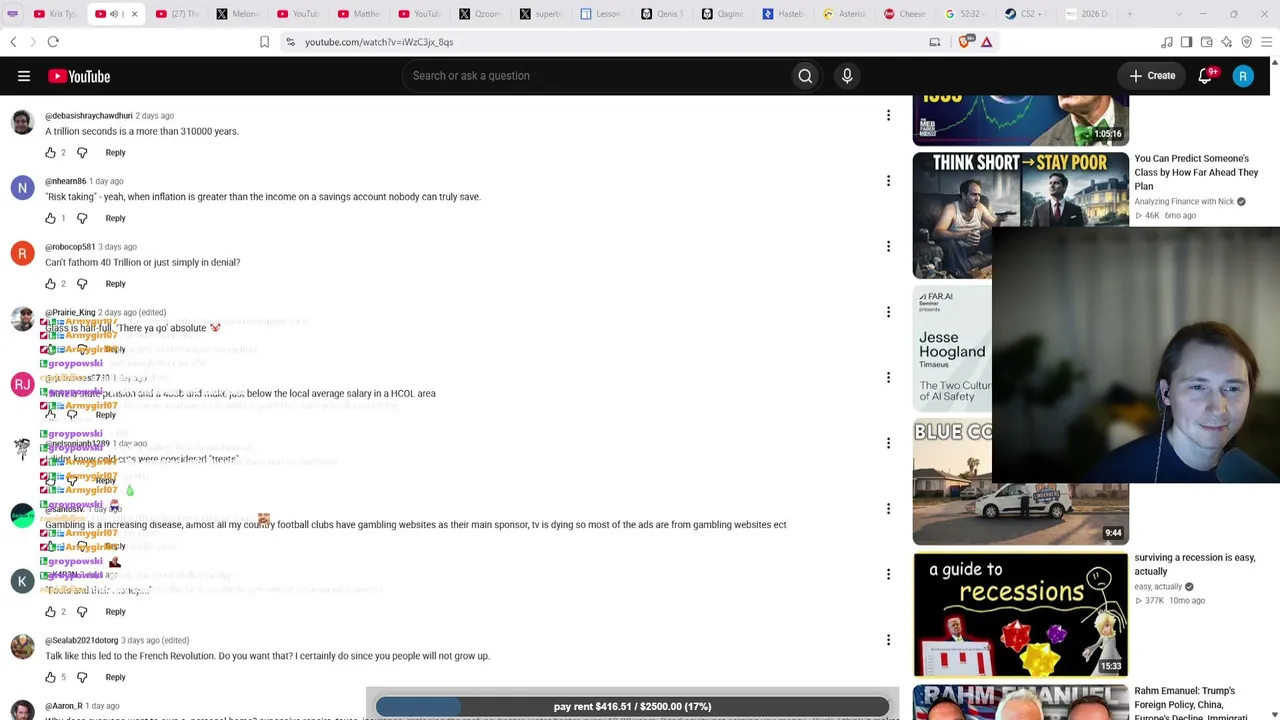The height and width of the screenshot is (720, 1280).
Task: Dislike the Sealab2021dotorg comment
Action: pyautogui.click(x=82, y=678)
